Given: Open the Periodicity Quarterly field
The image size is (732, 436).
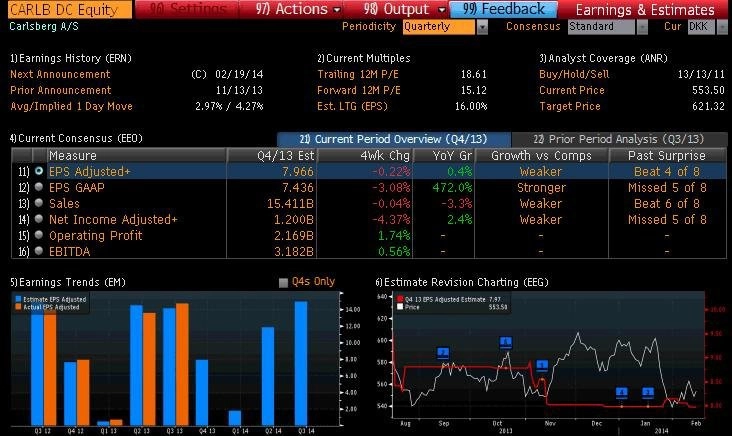Looking at the screenshot, I should (x=438, y=27).
